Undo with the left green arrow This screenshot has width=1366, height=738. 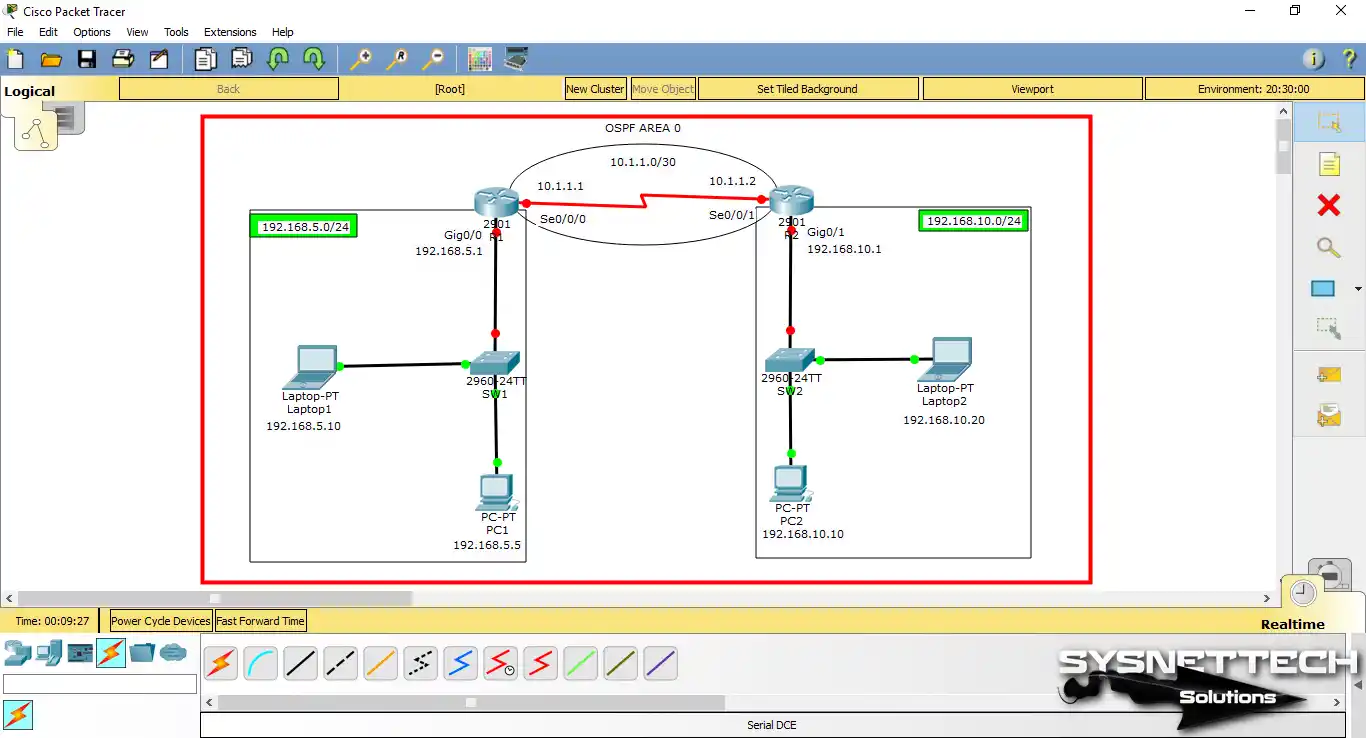pos(277,59)
